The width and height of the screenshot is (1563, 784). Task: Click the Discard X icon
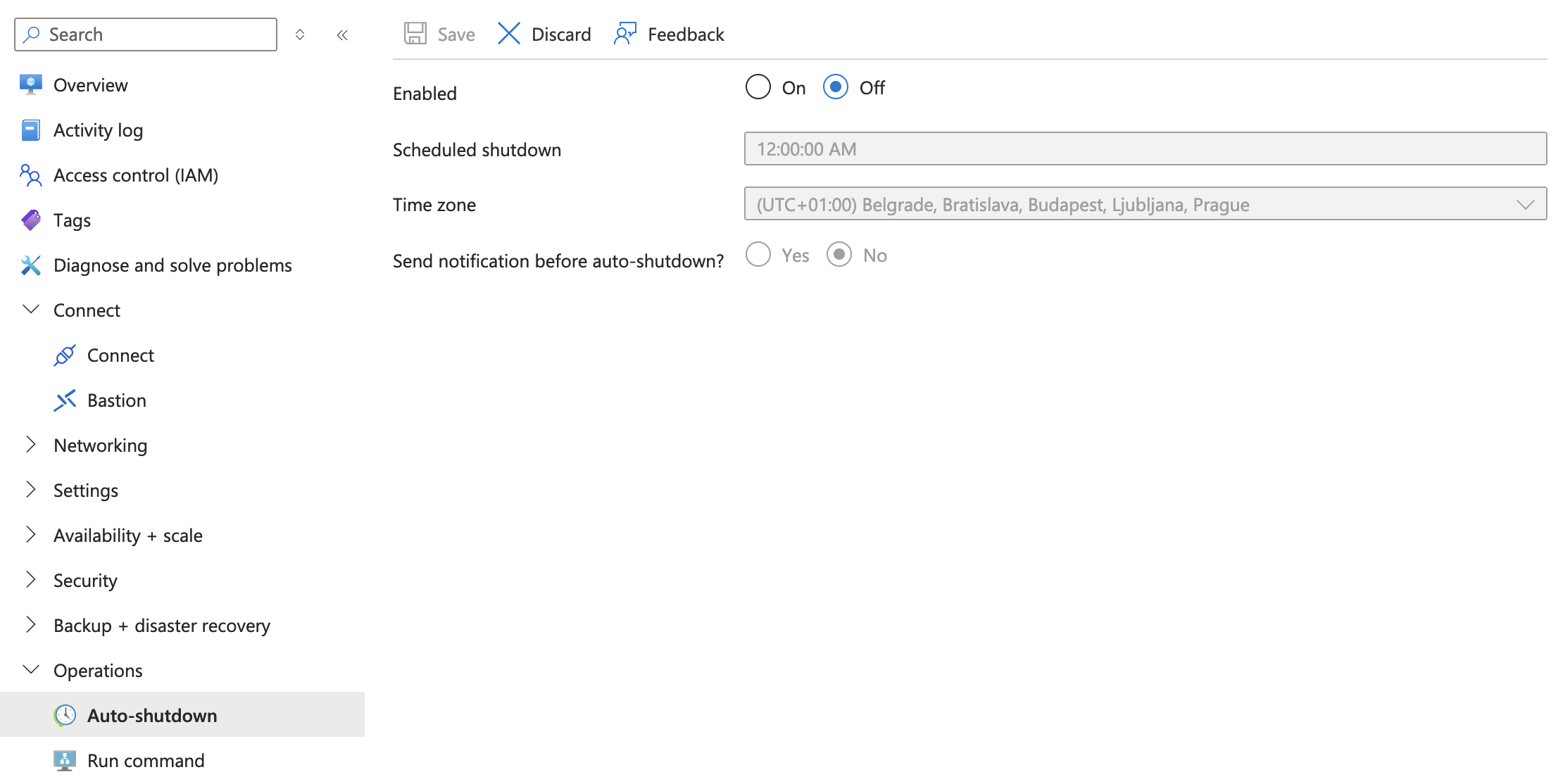click(508, 34)
